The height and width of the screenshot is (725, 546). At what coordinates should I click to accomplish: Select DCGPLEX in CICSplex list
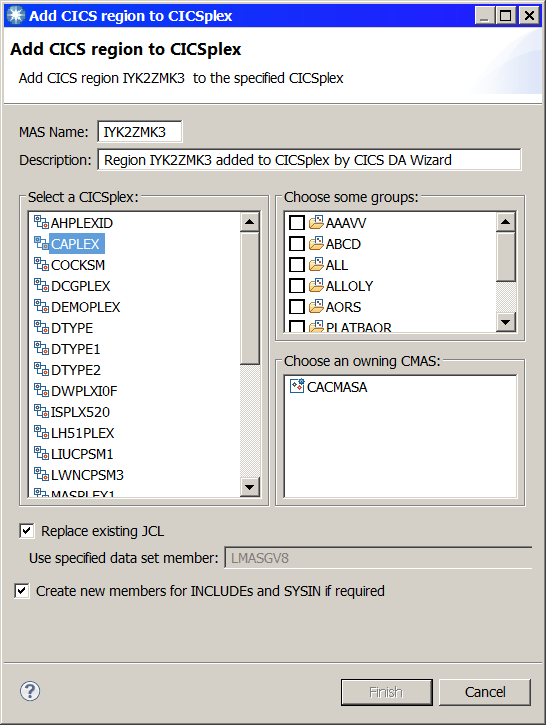coord(81,286)
